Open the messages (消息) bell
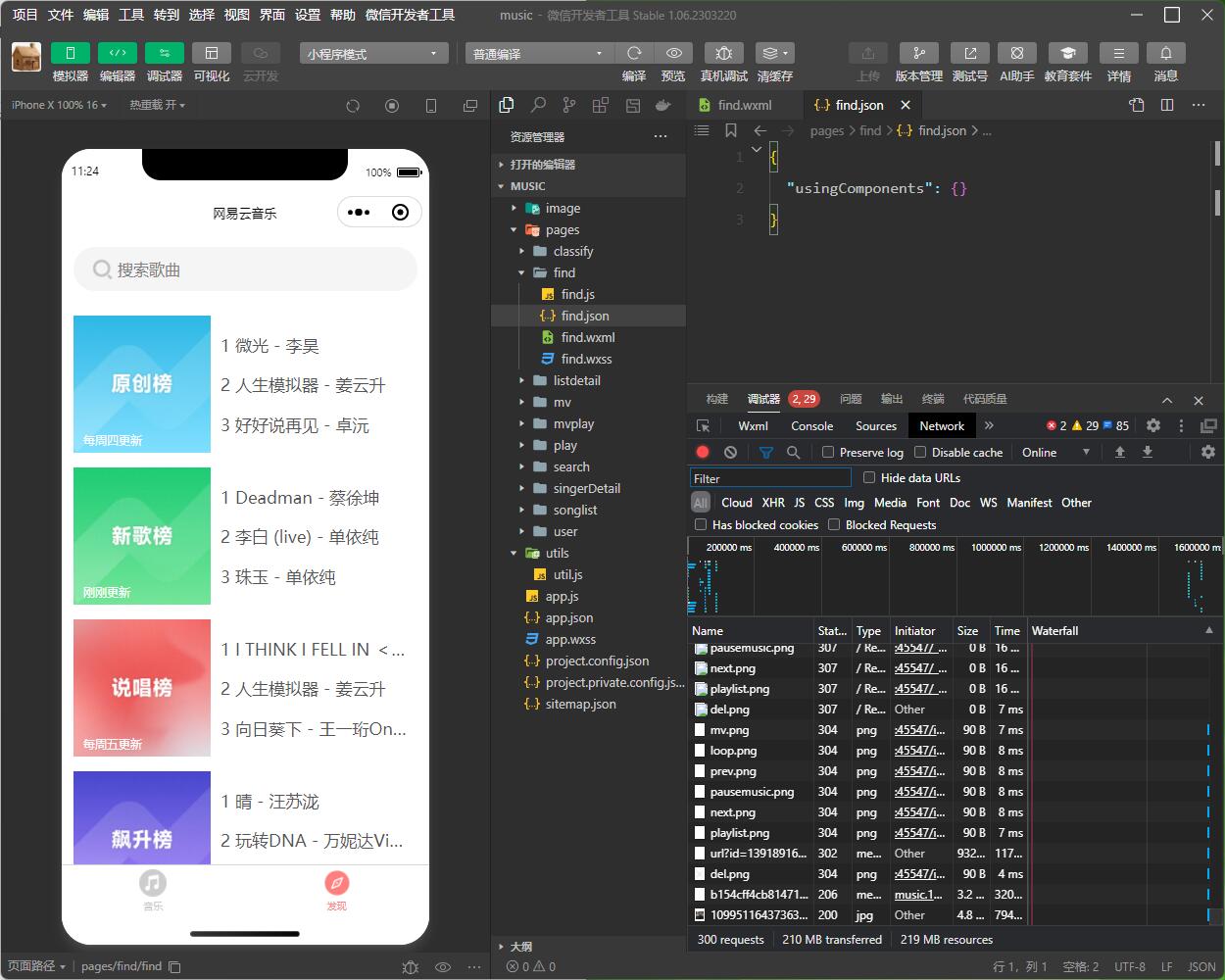1225x980 pixels. (1165, 53)
